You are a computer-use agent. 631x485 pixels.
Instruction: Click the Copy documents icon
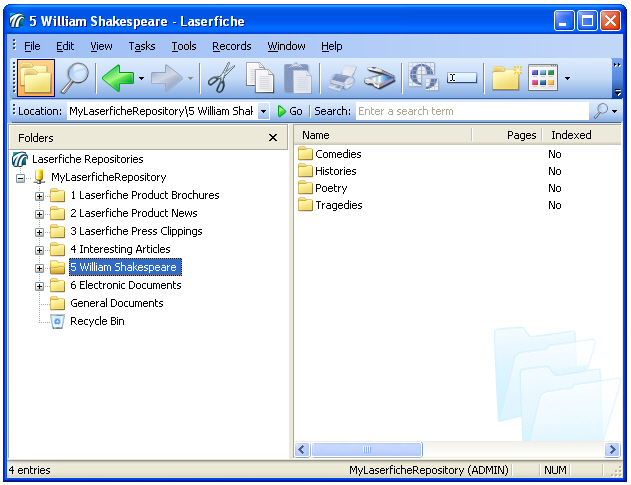(260, 78)
